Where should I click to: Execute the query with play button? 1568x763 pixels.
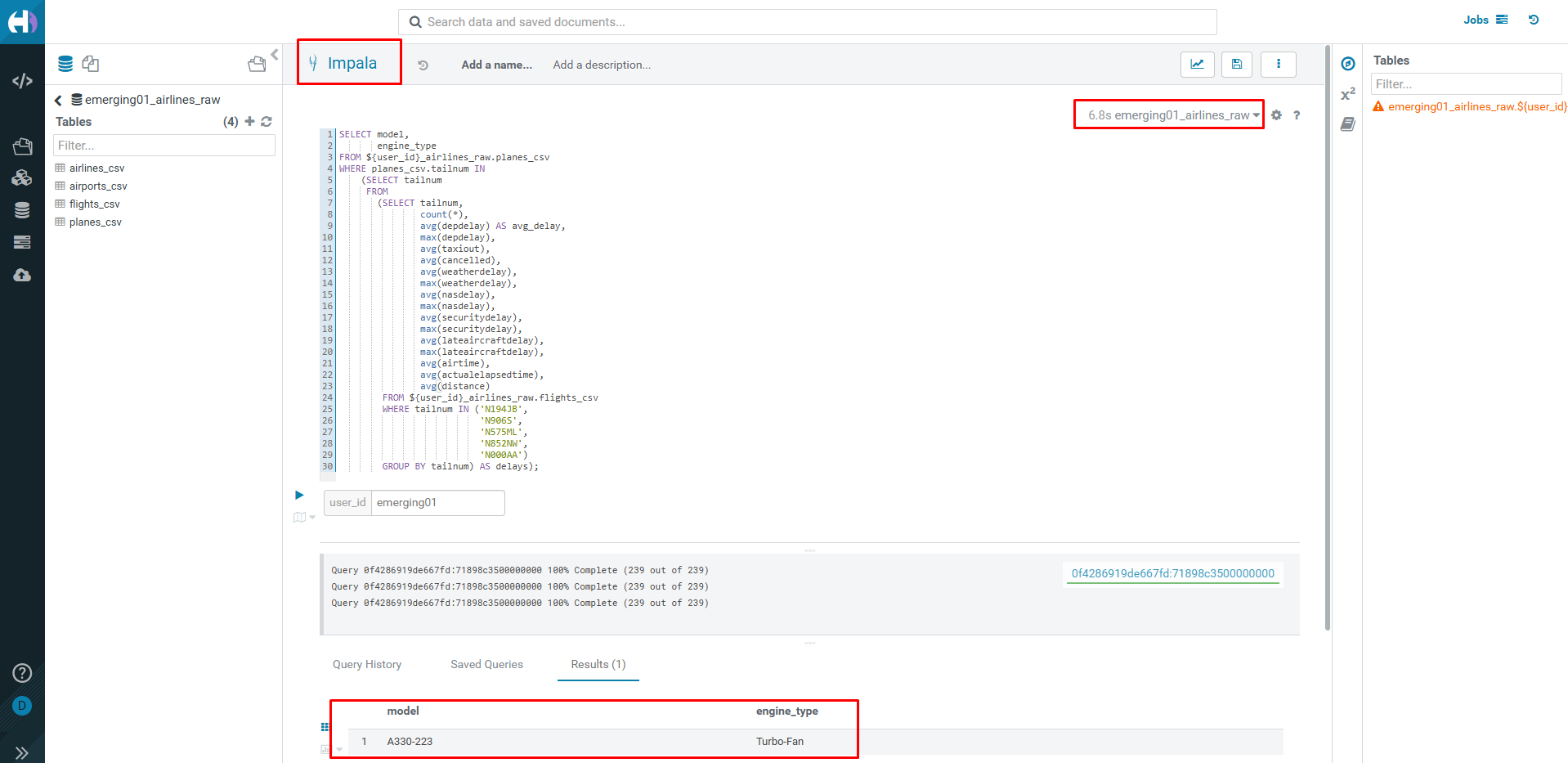click(x=299, y=495)
